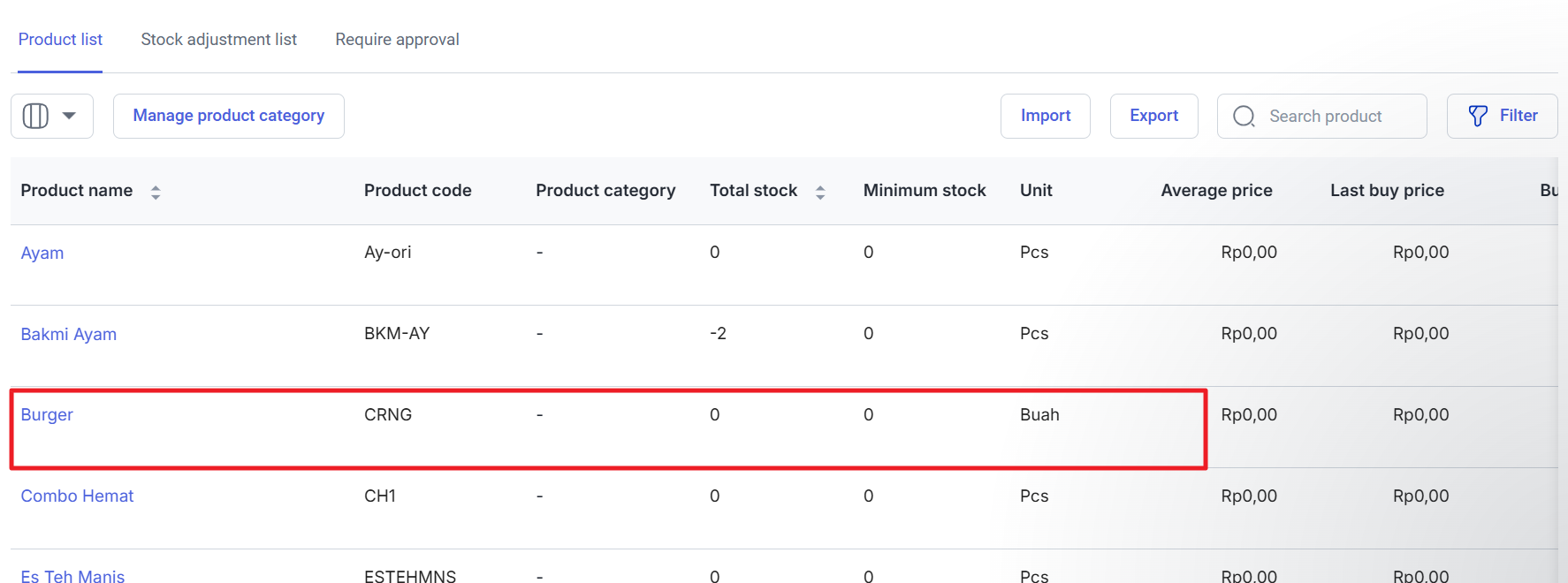Focus the Search product field
This screenshot has height=583, width=1568.
coord(1335,117)
